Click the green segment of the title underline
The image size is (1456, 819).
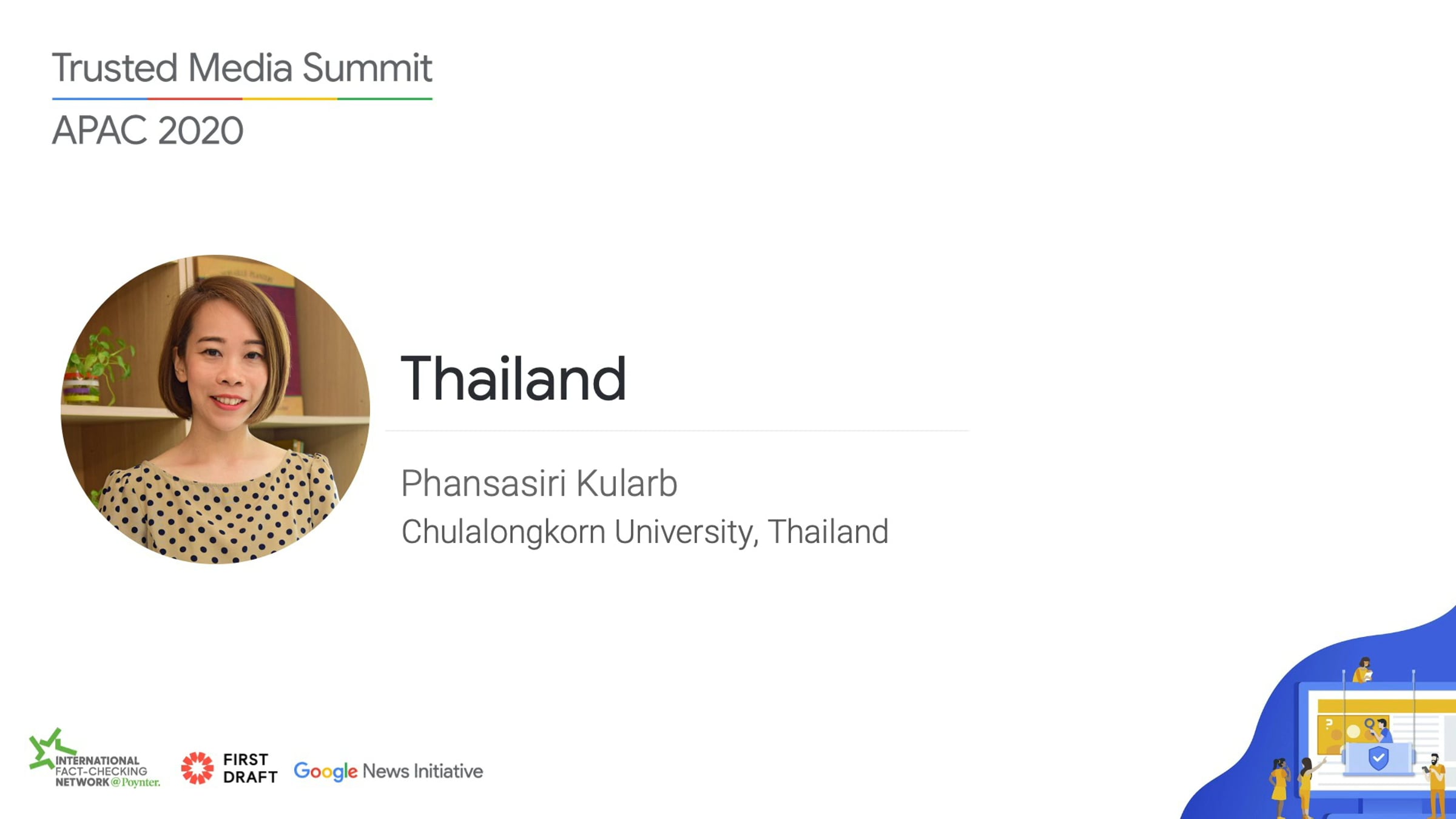pyautogui.click(x=385, y=98)
